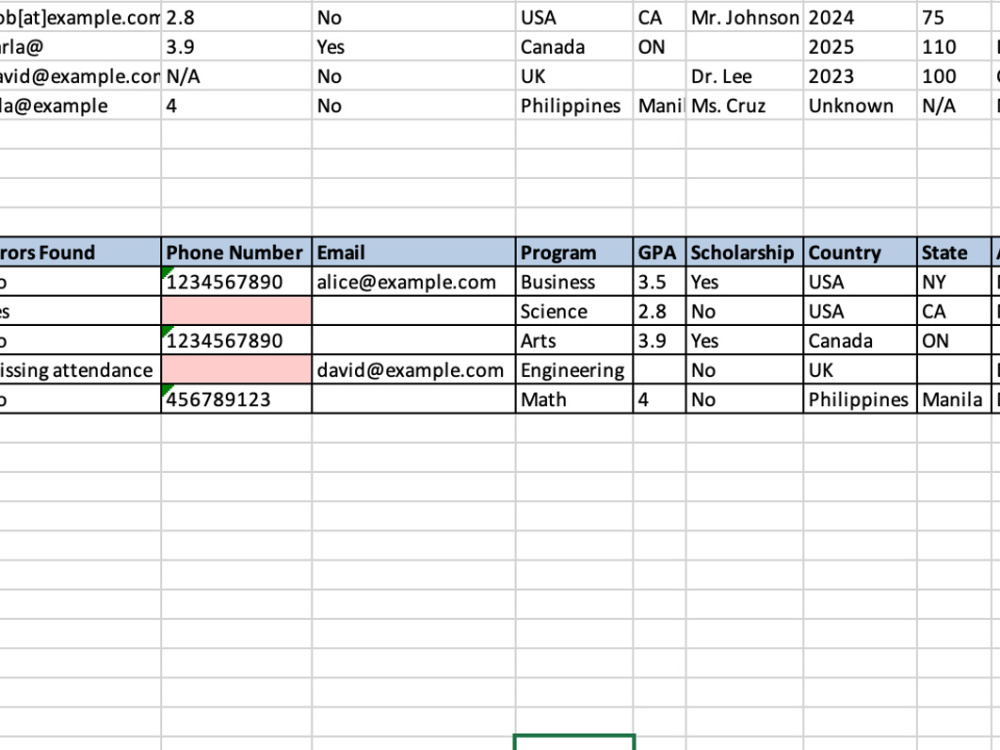Click the alice@example.com cell
The width and height of the screenshot is (1000, 750).
(414, 281)
